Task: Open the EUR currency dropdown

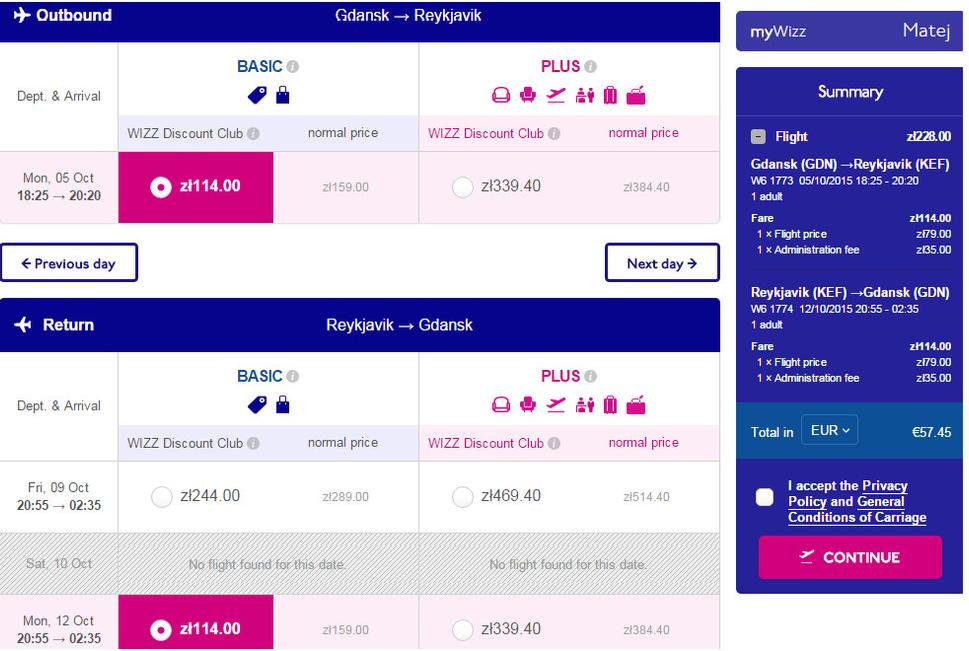Action: [829, 430]
